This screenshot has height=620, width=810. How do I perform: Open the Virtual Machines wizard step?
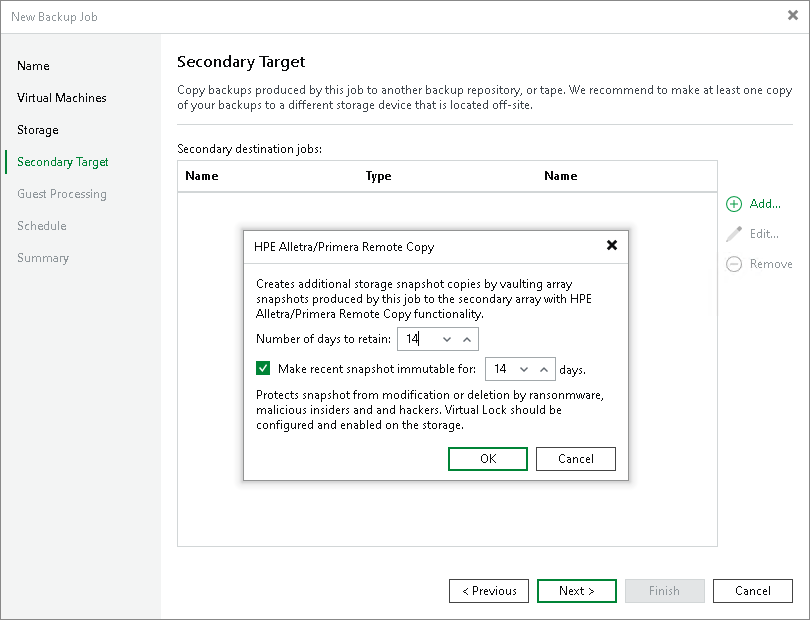tap(61, 98)
